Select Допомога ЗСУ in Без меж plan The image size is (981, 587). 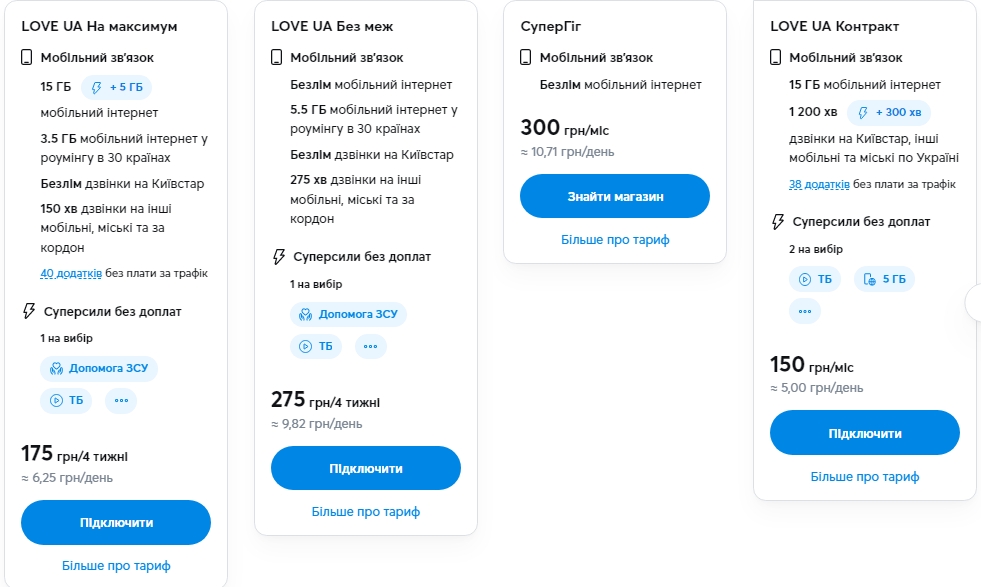pos(348,314)
